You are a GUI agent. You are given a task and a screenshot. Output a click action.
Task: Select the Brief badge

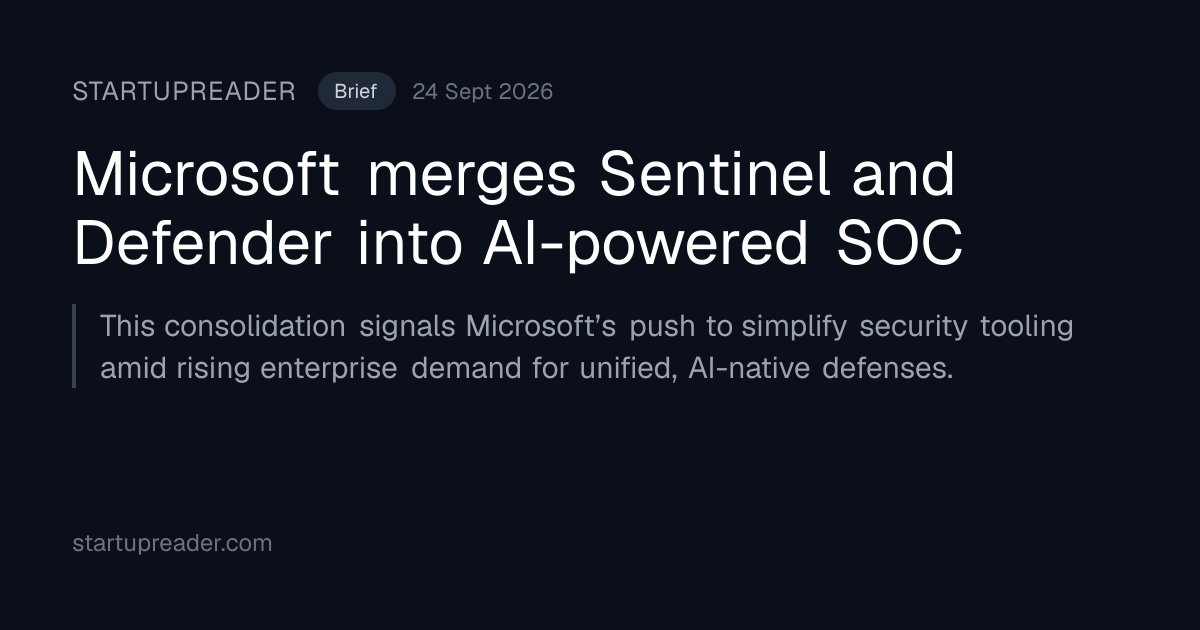pos(356,92)
